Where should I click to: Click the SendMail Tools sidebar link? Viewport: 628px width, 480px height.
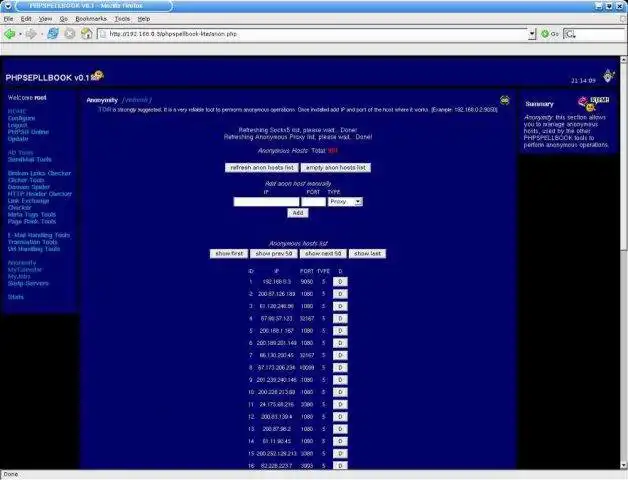[30, 159]
